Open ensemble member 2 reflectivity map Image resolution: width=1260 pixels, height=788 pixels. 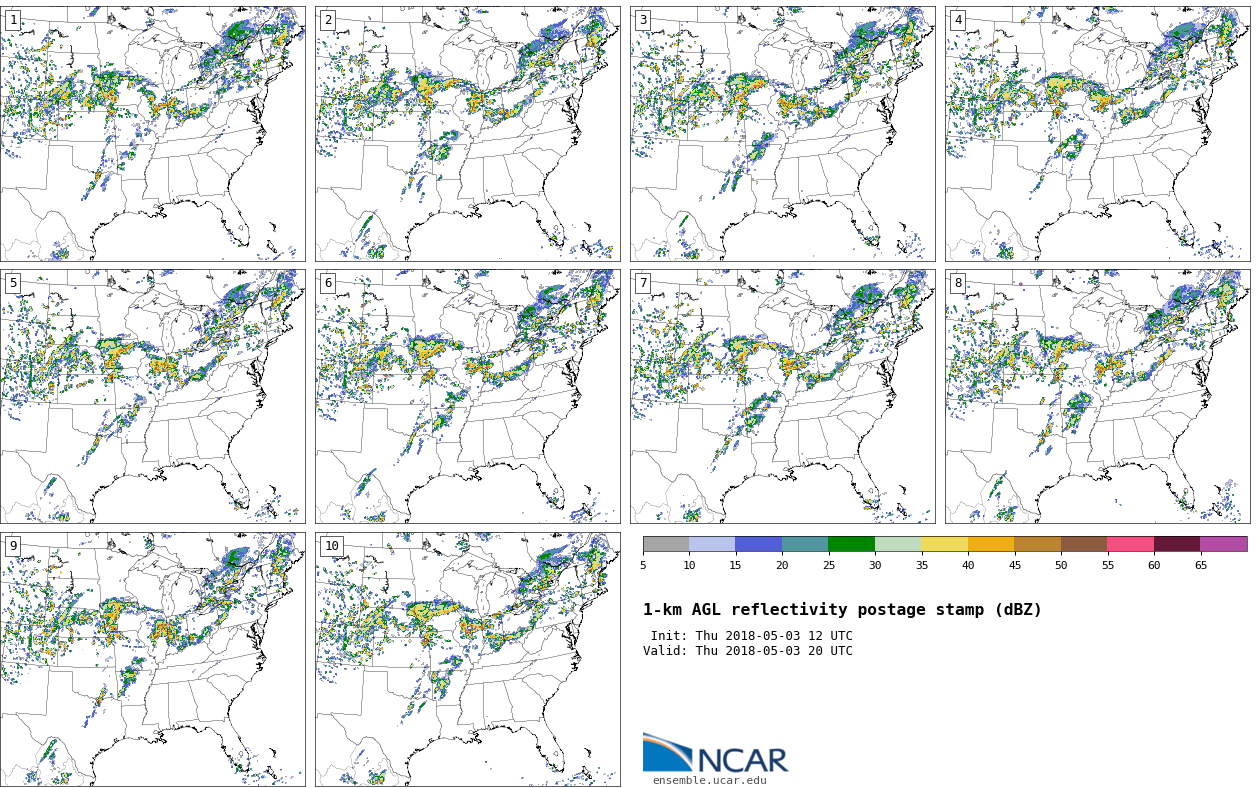468,134
